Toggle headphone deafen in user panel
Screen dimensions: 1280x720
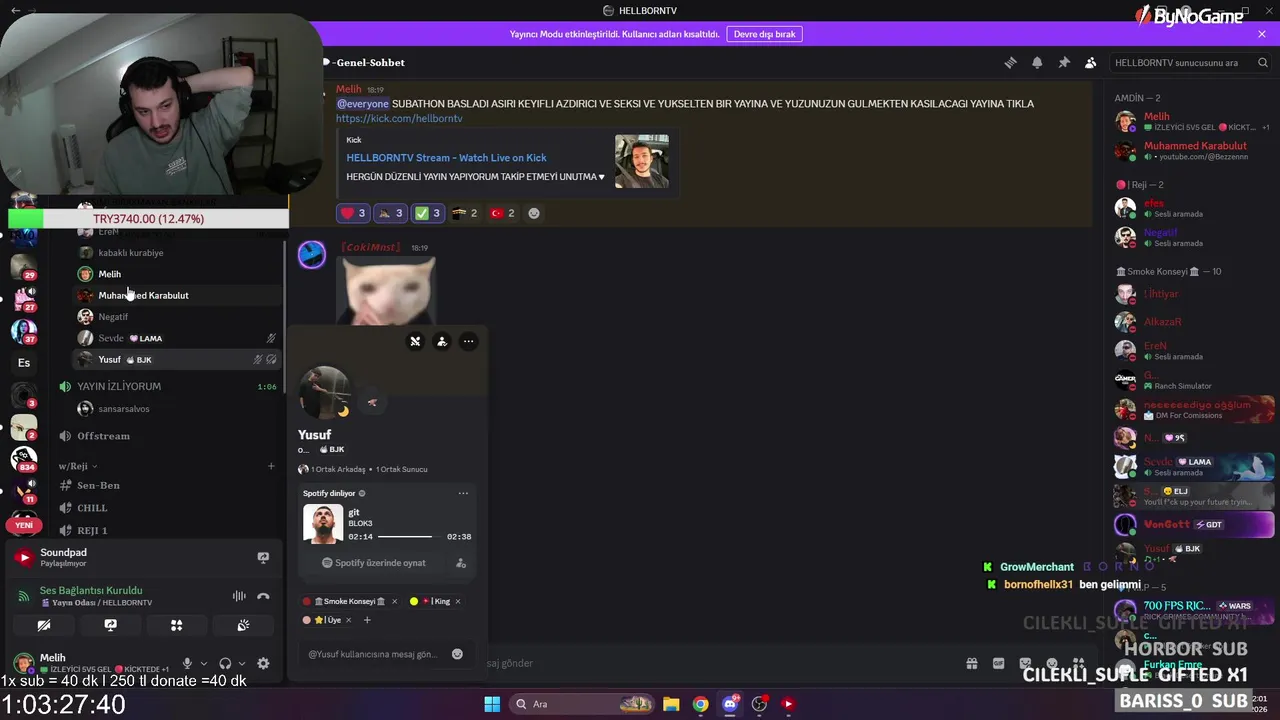[225, 663]
